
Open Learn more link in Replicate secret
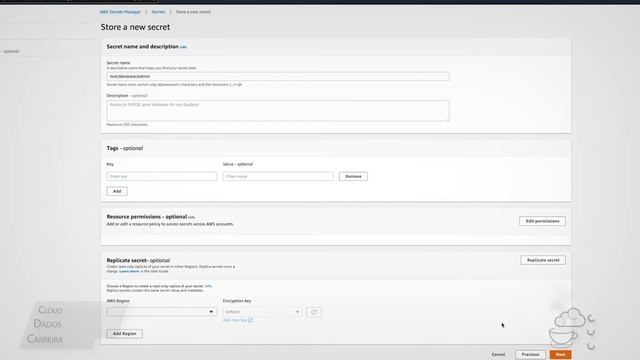tap(129, 271)
